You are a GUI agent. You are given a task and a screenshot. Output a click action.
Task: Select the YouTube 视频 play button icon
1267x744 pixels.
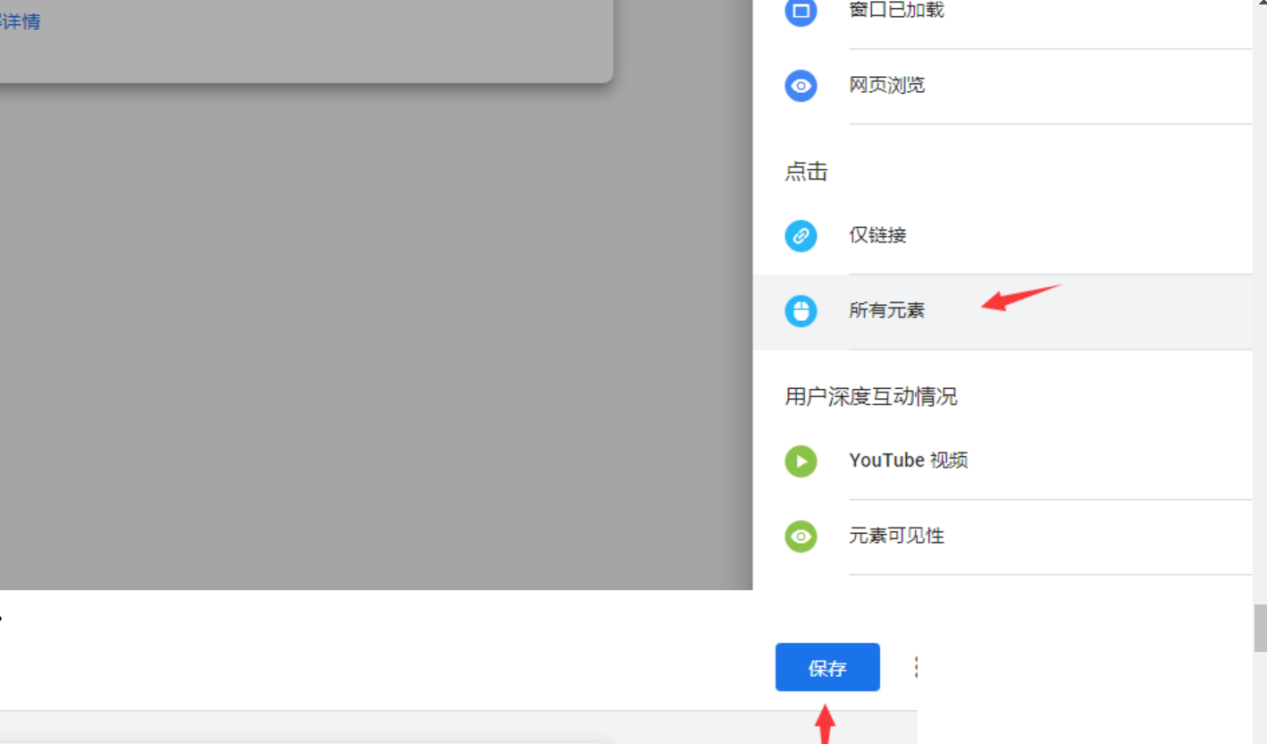coord(801,461)
